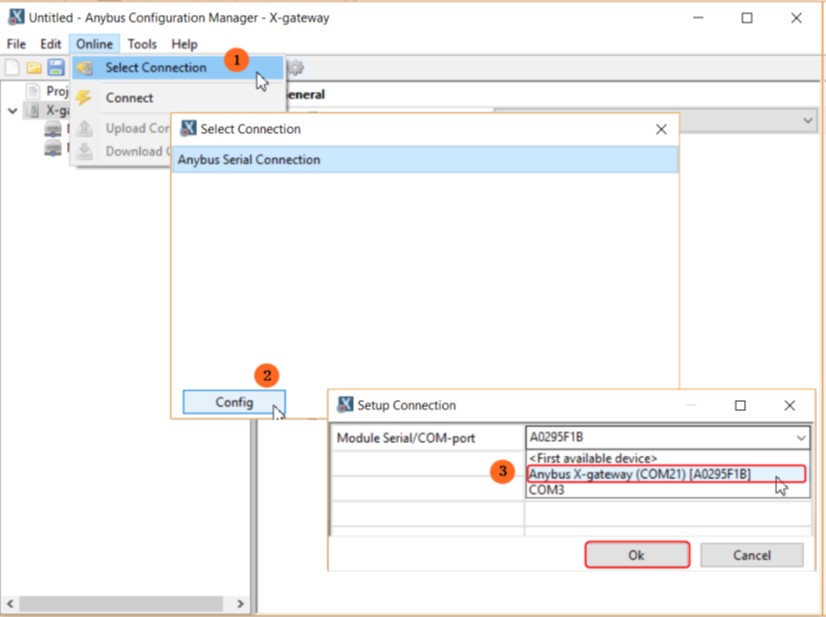Select the second network module icon under X-gateway
Viewport: 826px width, 617px height.
tap(53, 149)
